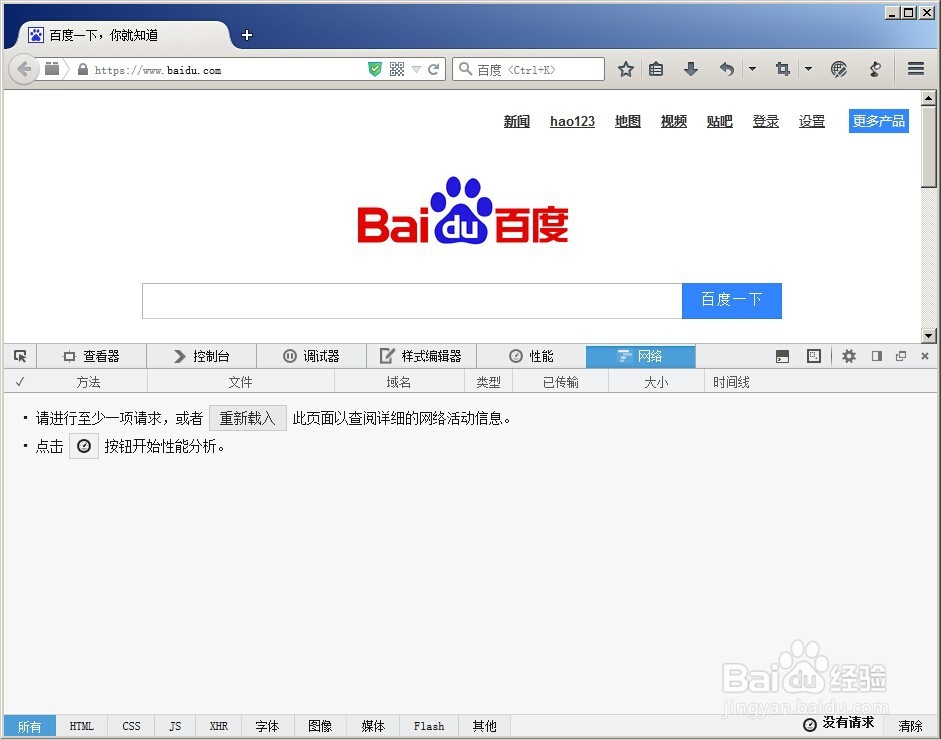
Task: Open the 新闻 link
Action: coord(517,121)
